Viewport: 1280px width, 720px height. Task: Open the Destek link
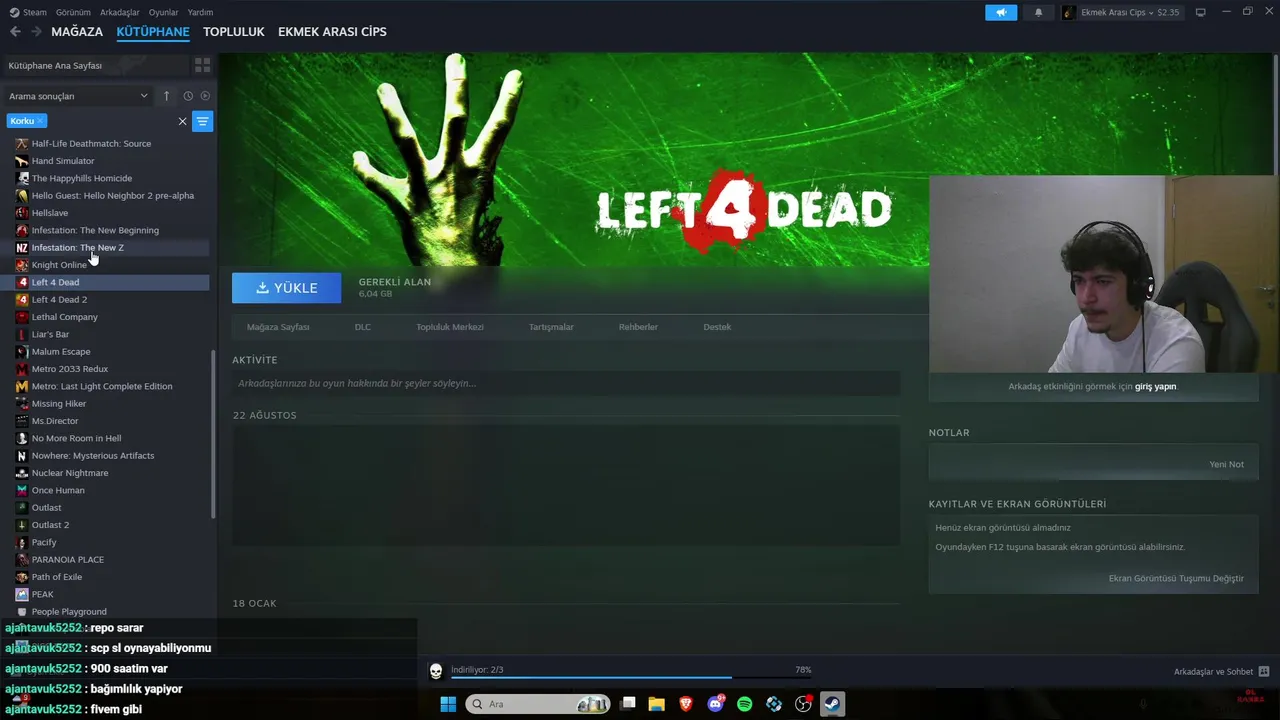pos(717,327)
